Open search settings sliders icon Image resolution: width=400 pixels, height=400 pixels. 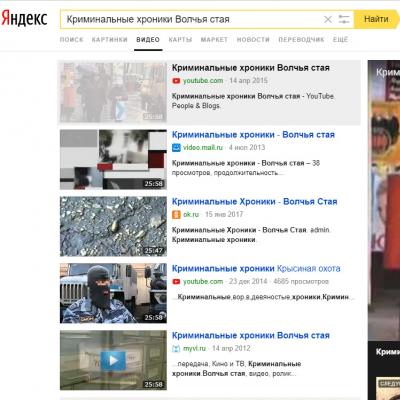[344, 19]
